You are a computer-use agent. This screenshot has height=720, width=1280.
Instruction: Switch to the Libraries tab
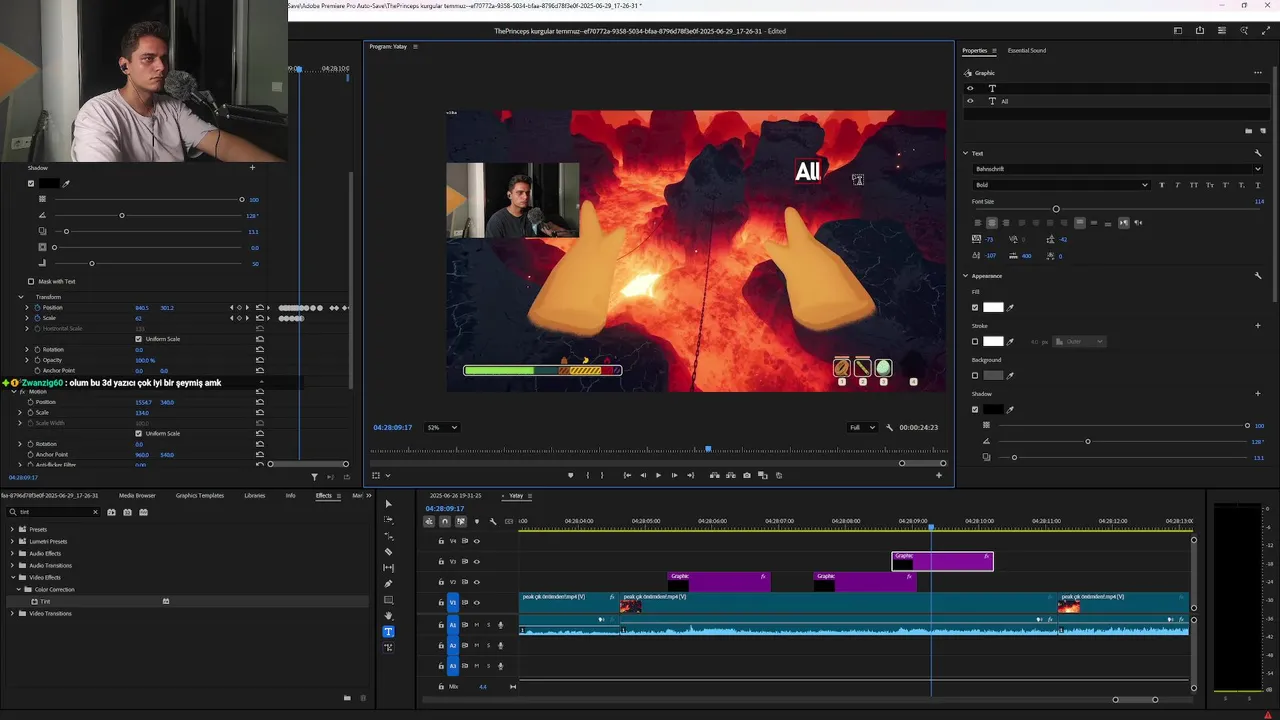255,496
